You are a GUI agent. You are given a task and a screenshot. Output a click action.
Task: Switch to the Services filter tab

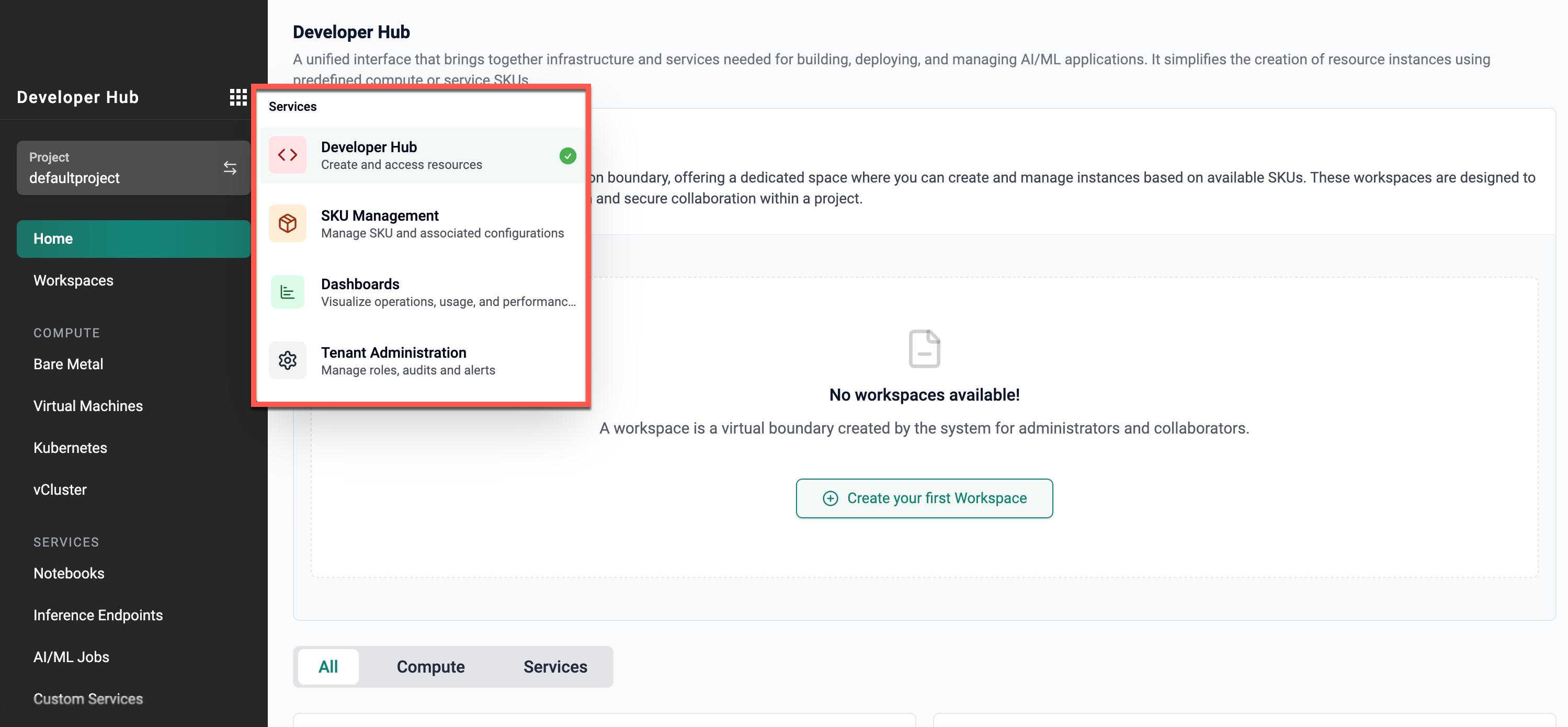[555, 667]
